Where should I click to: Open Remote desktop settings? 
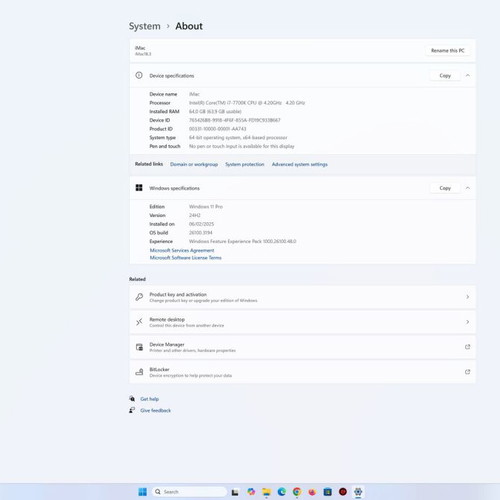pyautogui.click(x=303, y=322)
